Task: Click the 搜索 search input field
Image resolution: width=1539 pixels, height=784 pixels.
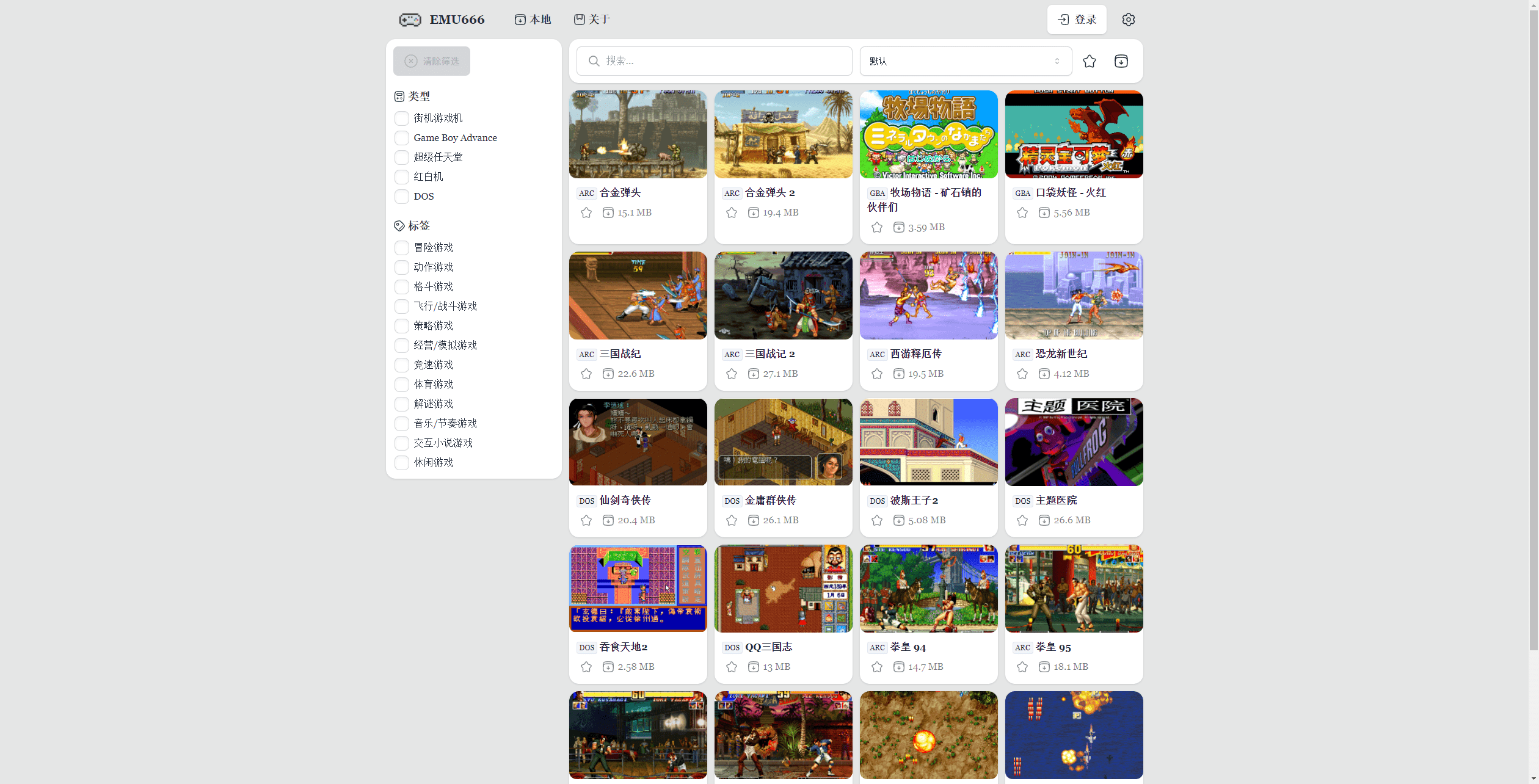Action: coord(714,61)
